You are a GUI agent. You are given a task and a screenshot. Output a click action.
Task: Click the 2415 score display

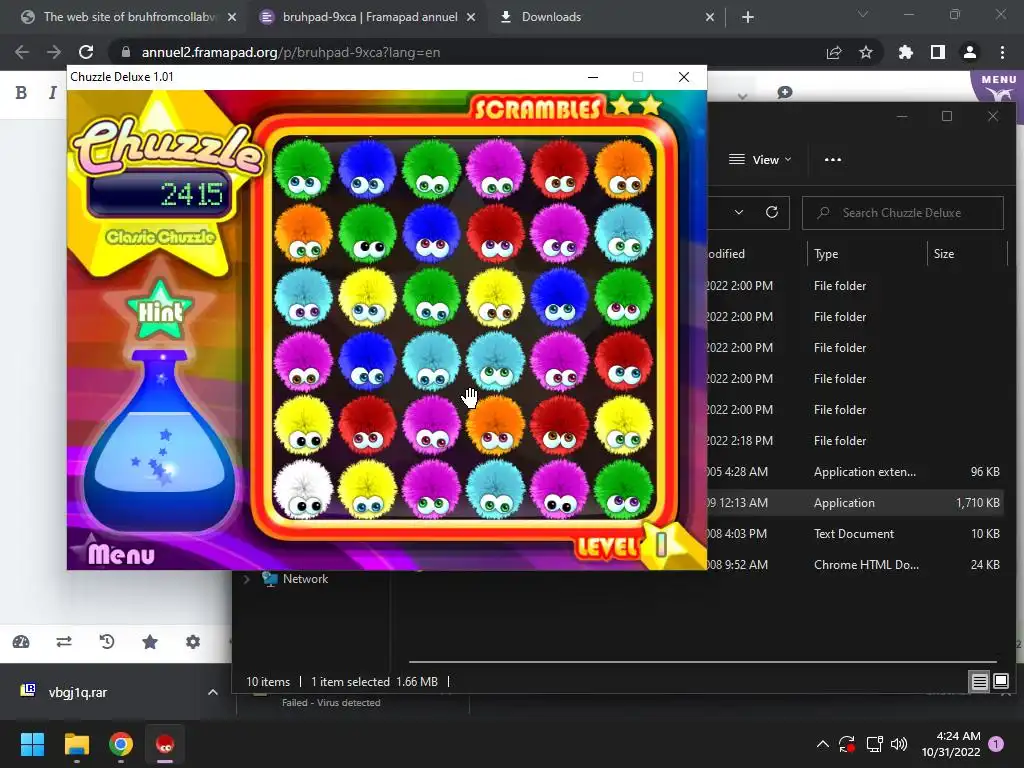[160, 194]
